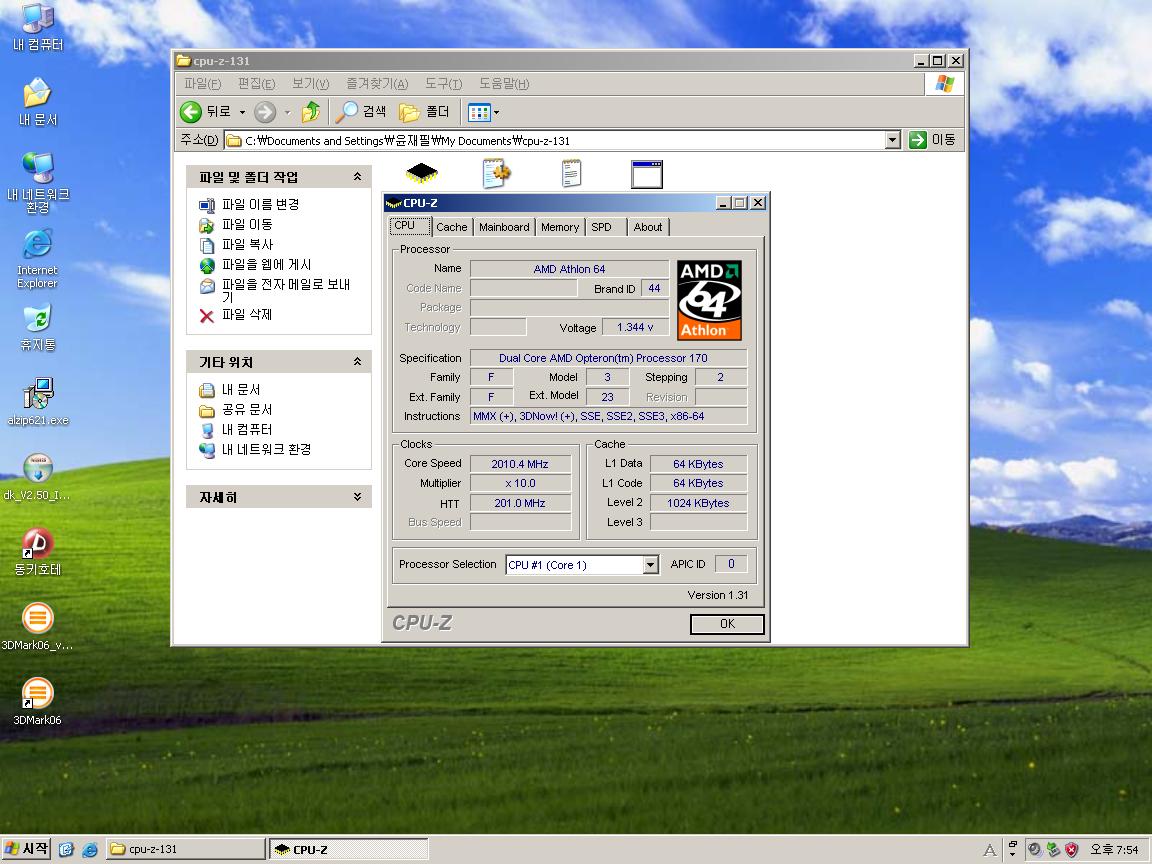The height and width of the screenshot is (864, 1152).
Task: Click 파일 이름 변경 rename link
Action: click(250, 204)
